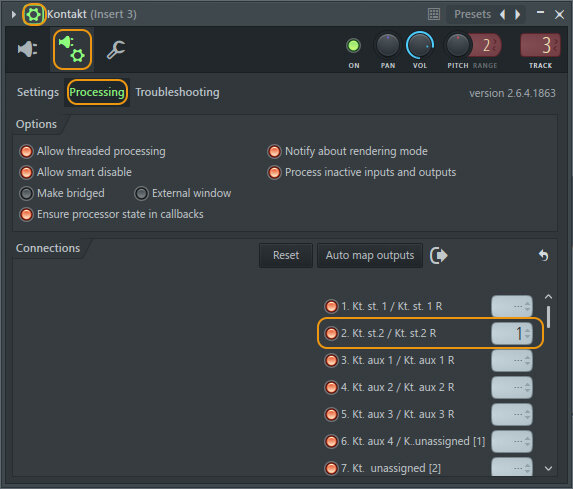
Task: Click mixer track field for Kt. st. 1 output
Action: (x=512, y=306)
